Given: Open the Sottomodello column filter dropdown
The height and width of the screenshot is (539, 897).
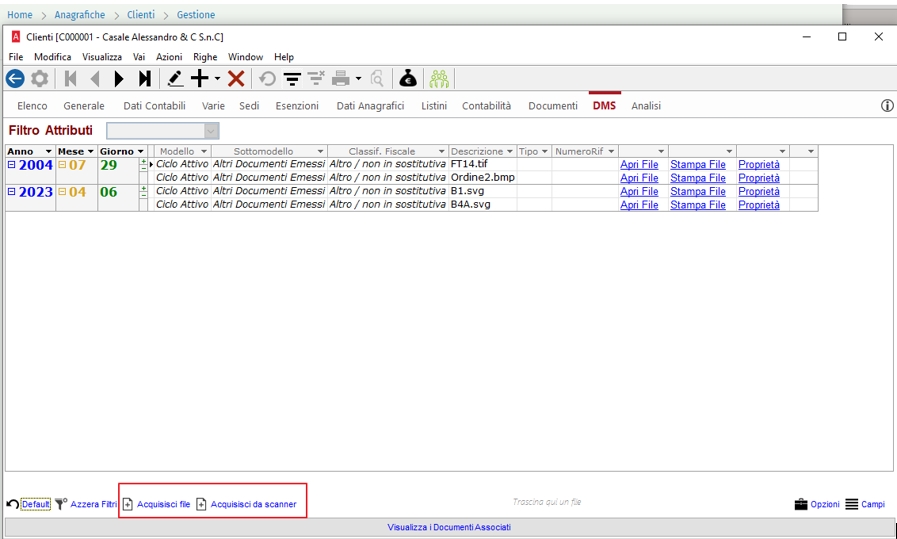Looking at the screenshot, I should [x=320, y=152].
